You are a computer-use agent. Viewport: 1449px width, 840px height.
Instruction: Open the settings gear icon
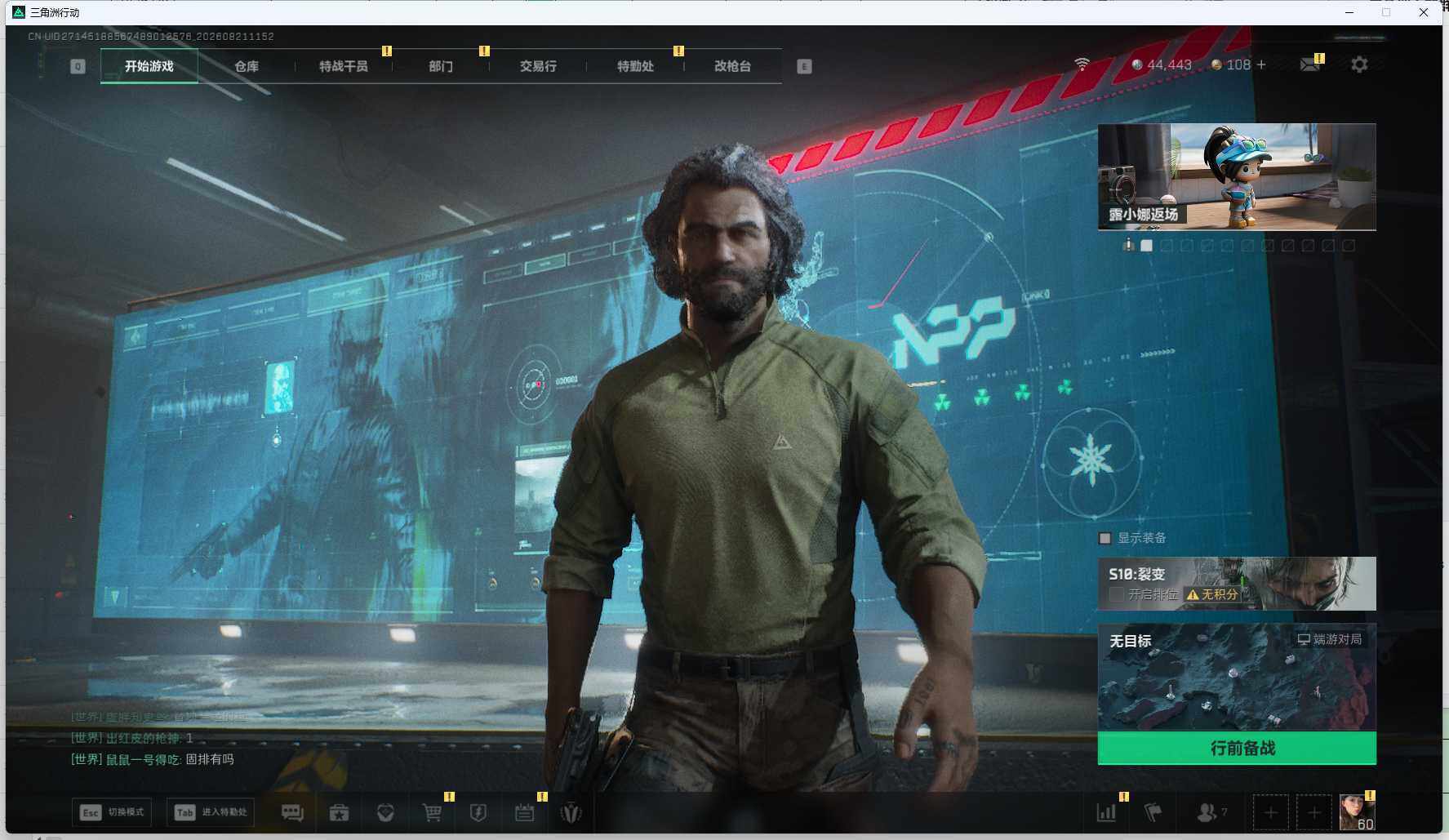point(1359,64)
